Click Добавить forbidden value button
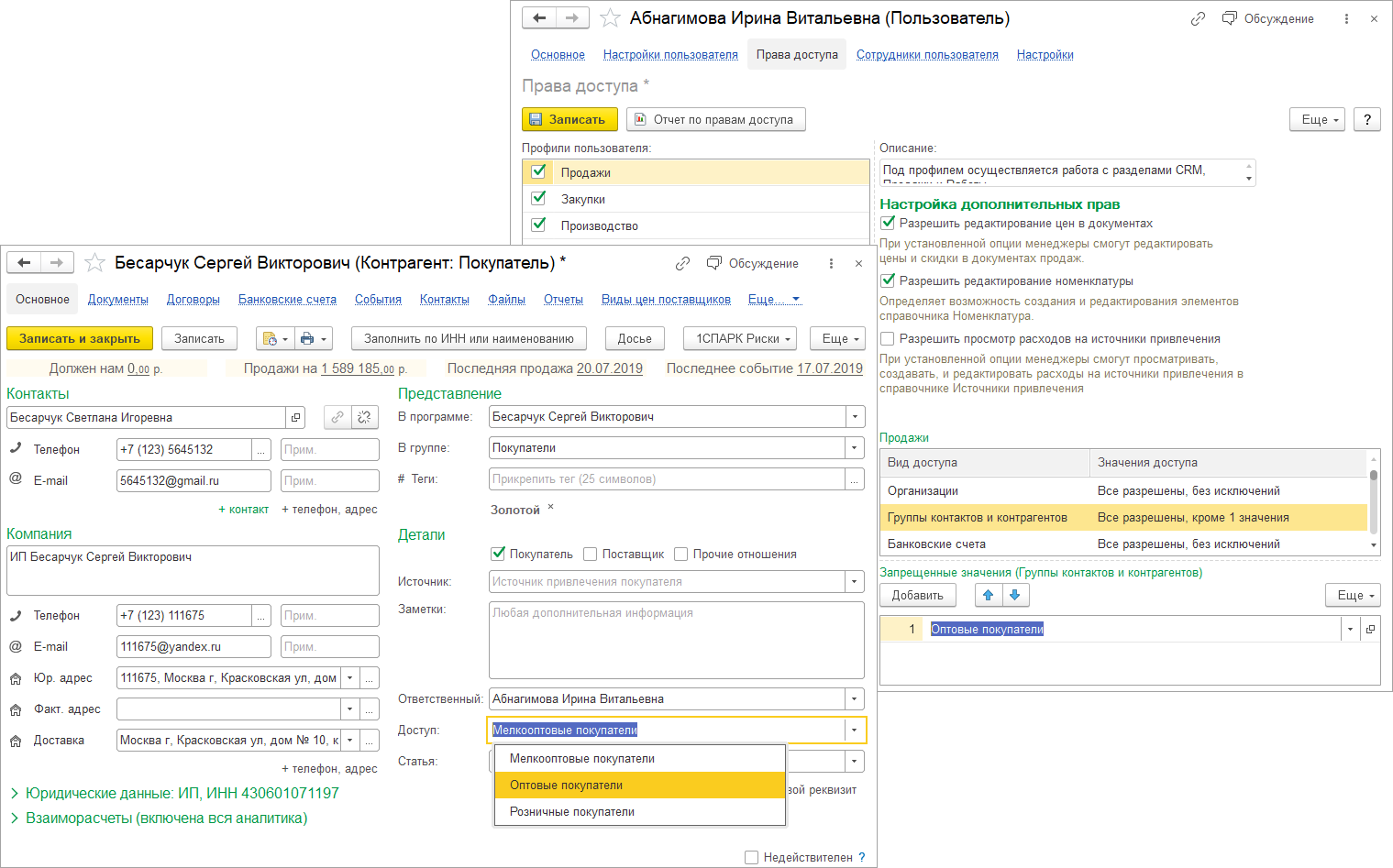Screen dimensions: 1393x868 pyautogui.click(x=918, y=595)
